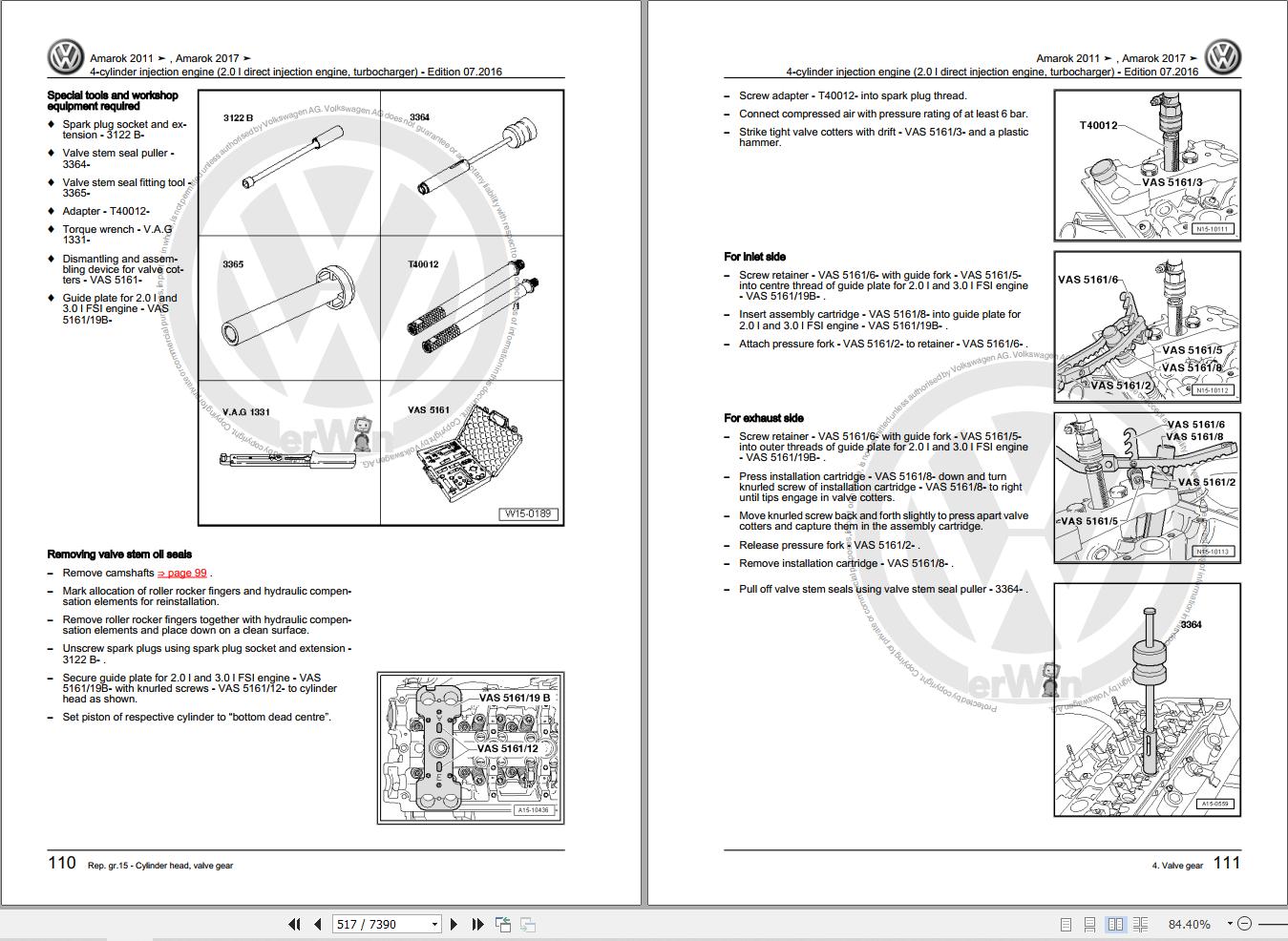Jump to the last page

477,924
